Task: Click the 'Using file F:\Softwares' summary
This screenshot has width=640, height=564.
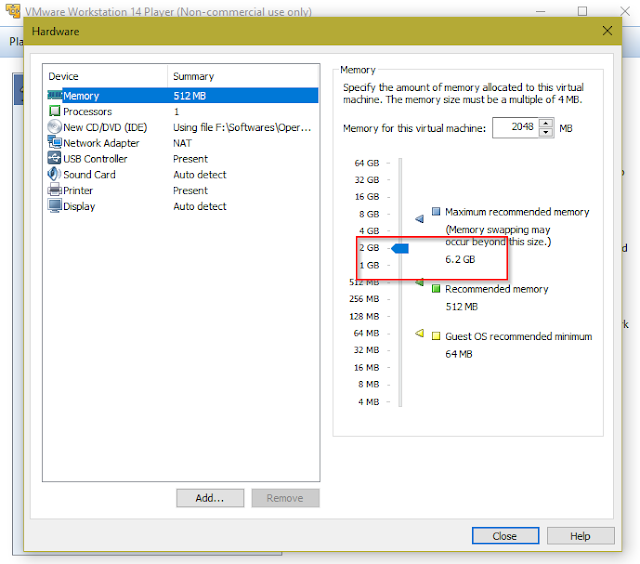Action: 242,127
